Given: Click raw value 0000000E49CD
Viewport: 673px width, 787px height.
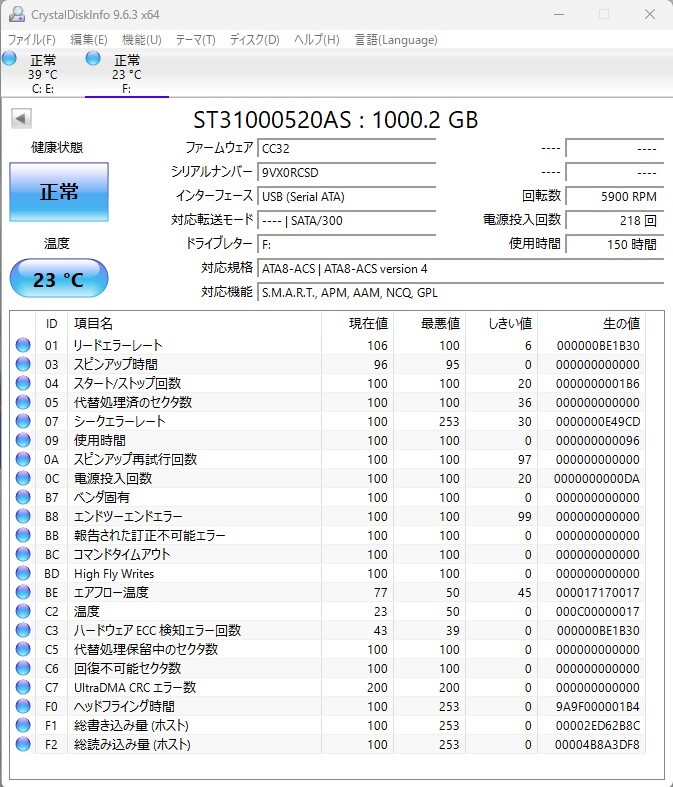Looking at the screenshot, I should point(597,422).
